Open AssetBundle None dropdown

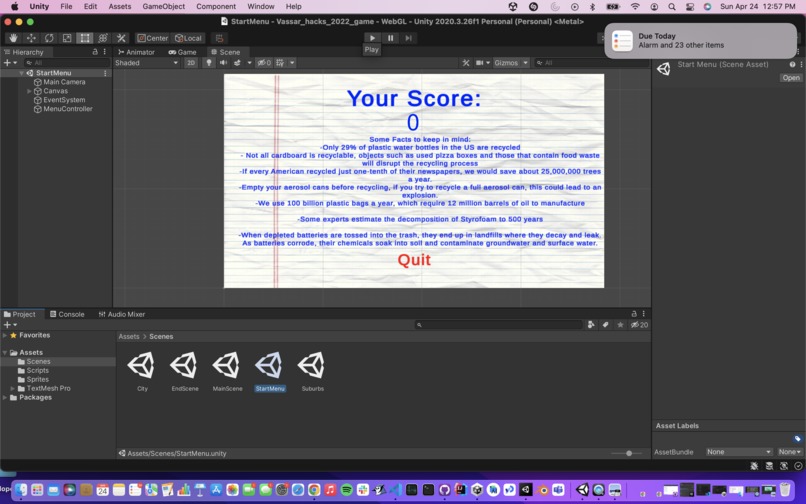tap(738, 452)
